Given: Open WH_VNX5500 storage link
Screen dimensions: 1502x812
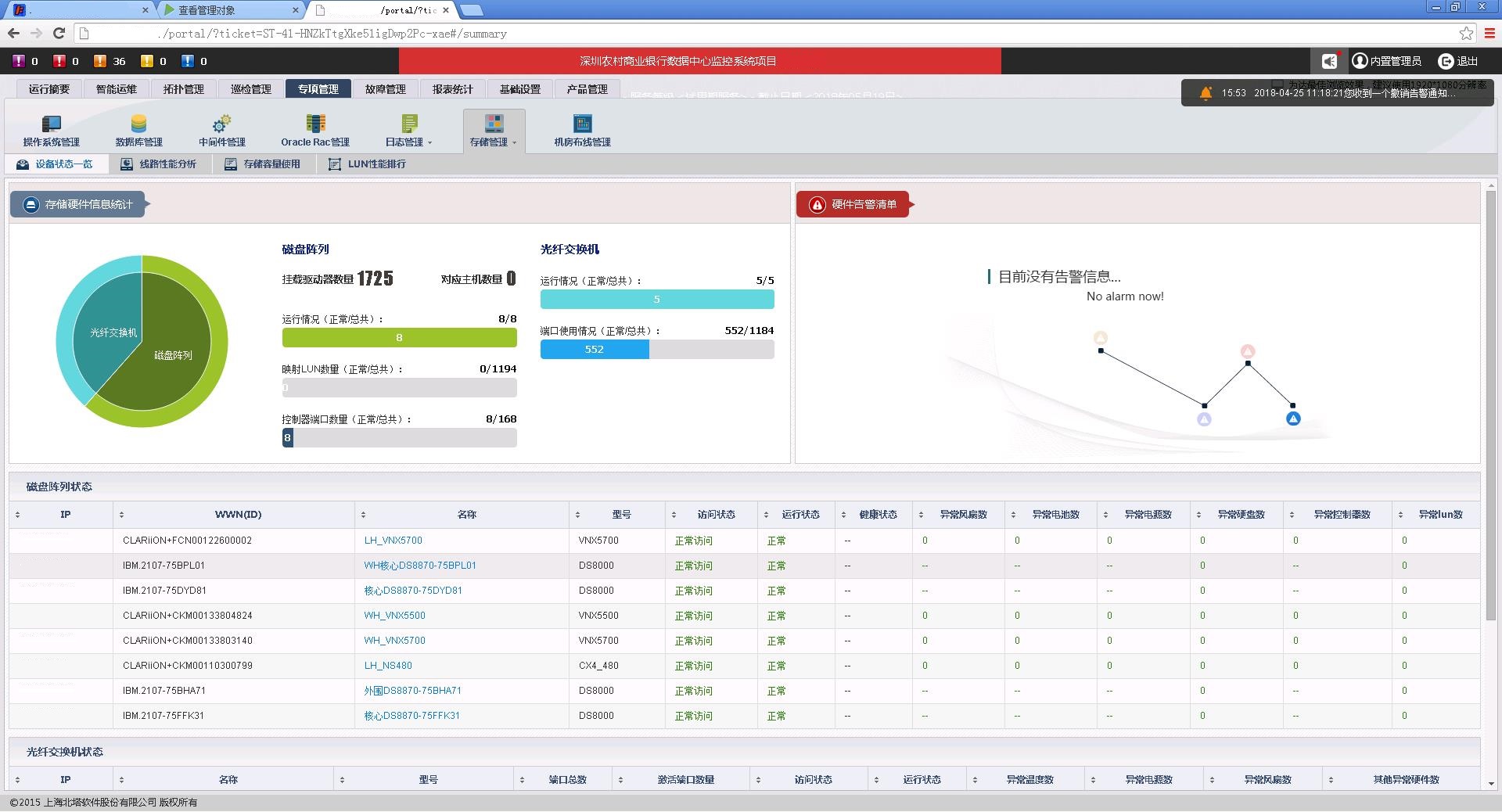Looking at the screenshot, I should (394, 616).
